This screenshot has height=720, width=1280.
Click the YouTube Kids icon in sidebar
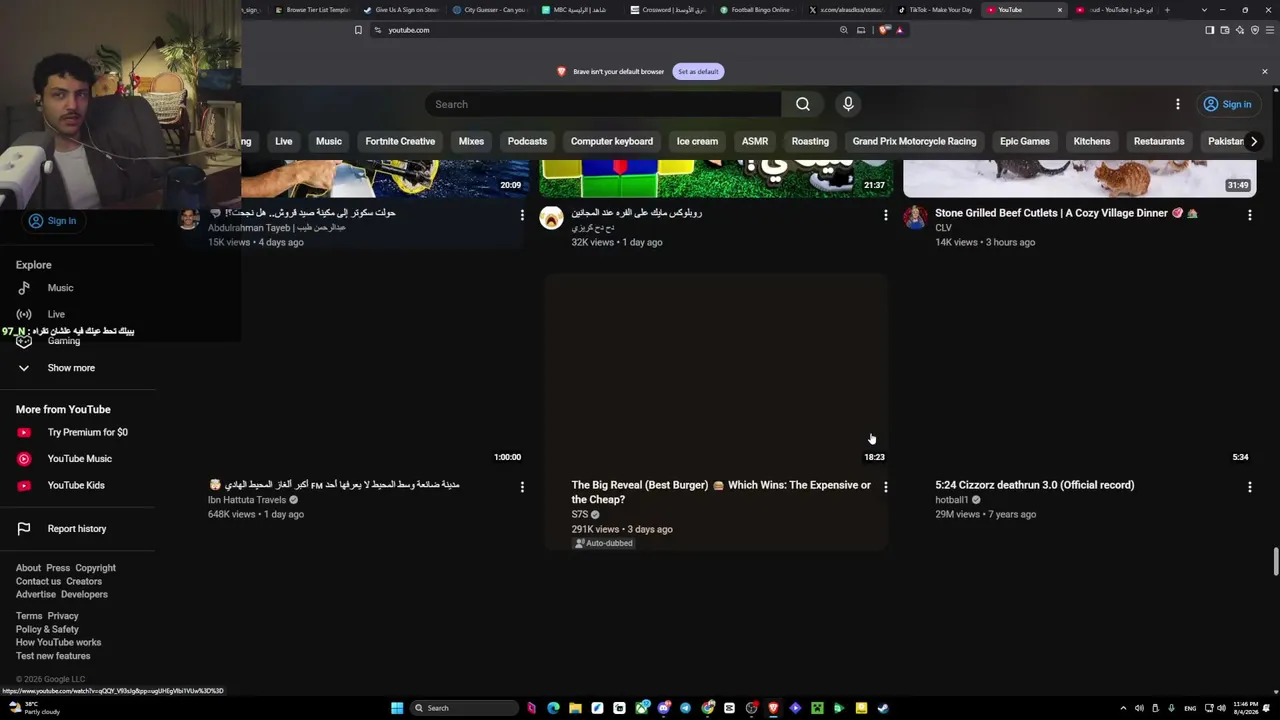(x=24, y=485)
